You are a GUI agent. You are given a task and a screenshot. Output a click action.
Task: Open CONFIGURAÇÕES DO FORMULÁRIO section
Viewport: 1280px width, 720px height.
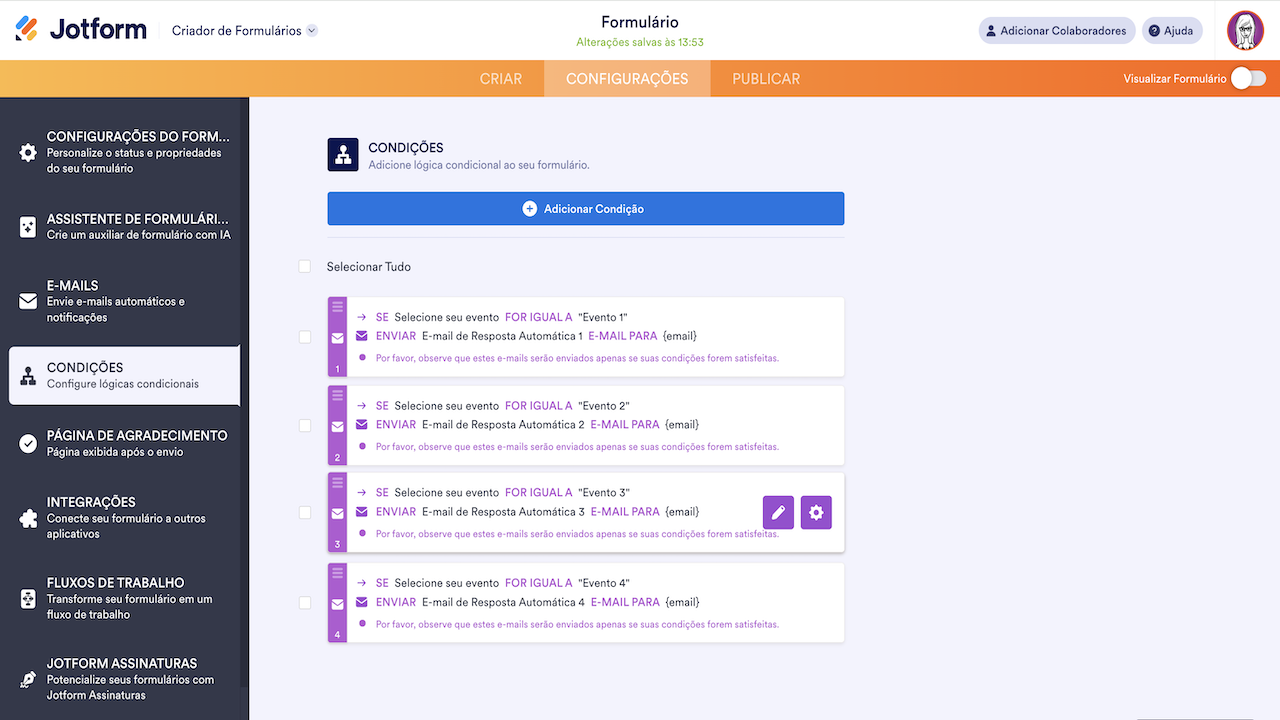124,152
